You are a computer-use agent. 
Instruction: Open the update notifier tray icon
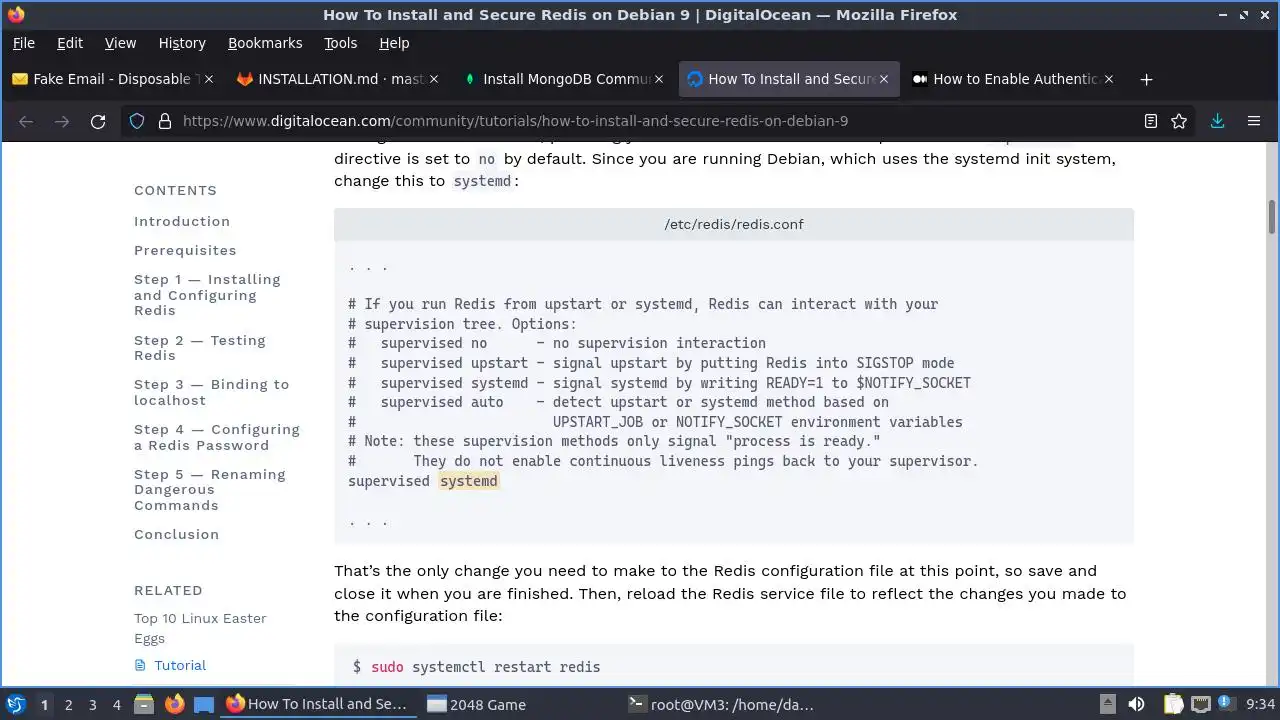coord(1227,704)
